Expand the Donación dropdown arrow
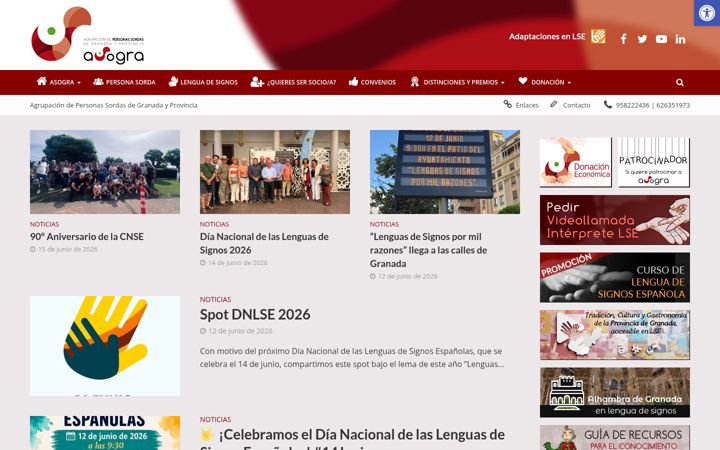Screen dimensions: 720x450 569,83
